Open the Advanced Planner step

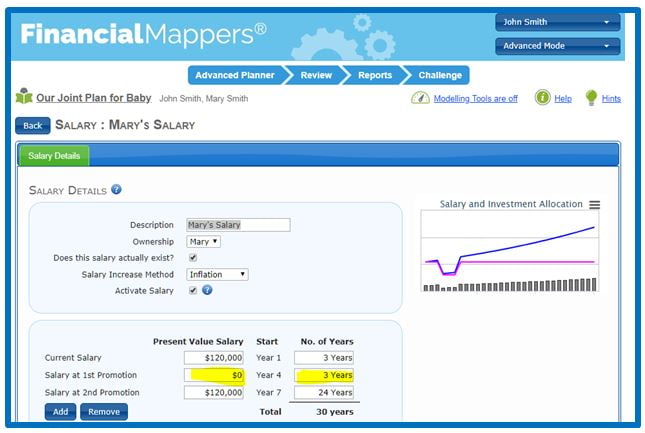(237, 75)
